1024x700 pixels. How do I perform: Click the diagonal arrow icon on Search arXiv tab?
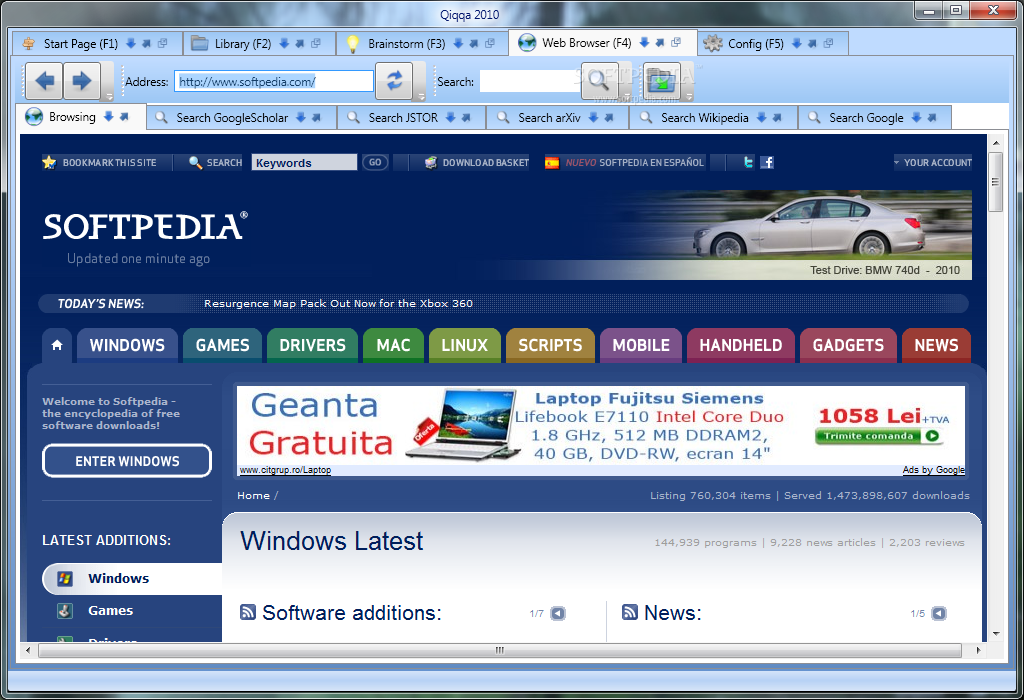(609, 118)
